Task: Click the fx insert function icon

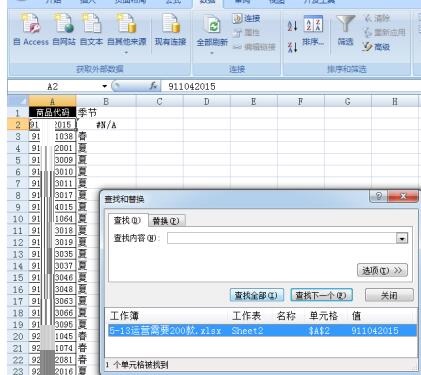Action: [x=153, y=86]
